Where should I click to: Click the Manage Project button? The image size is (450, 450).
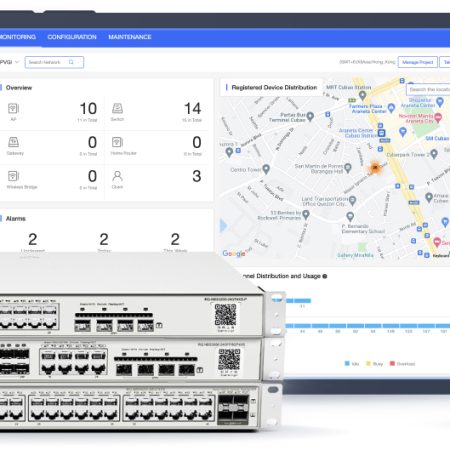[x=417, y=62]
